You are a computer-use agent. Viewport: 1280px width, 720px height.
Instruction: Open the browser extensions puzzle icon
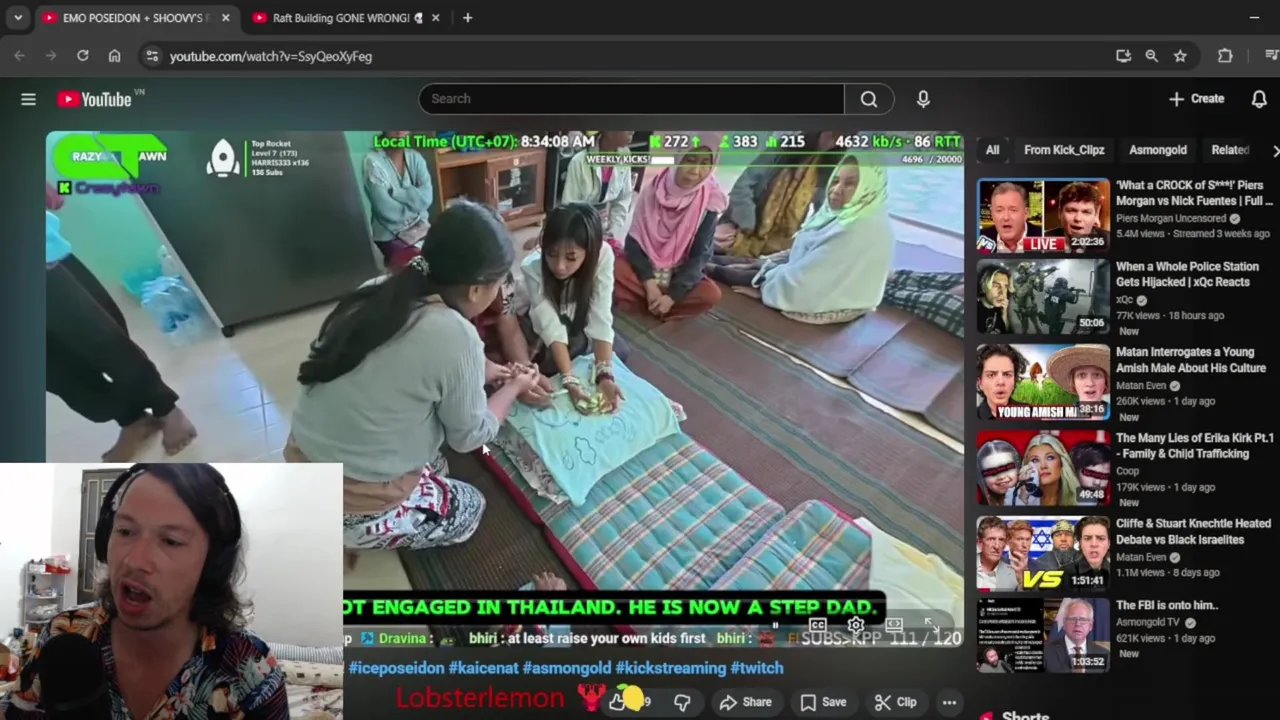pos(1225,56)
